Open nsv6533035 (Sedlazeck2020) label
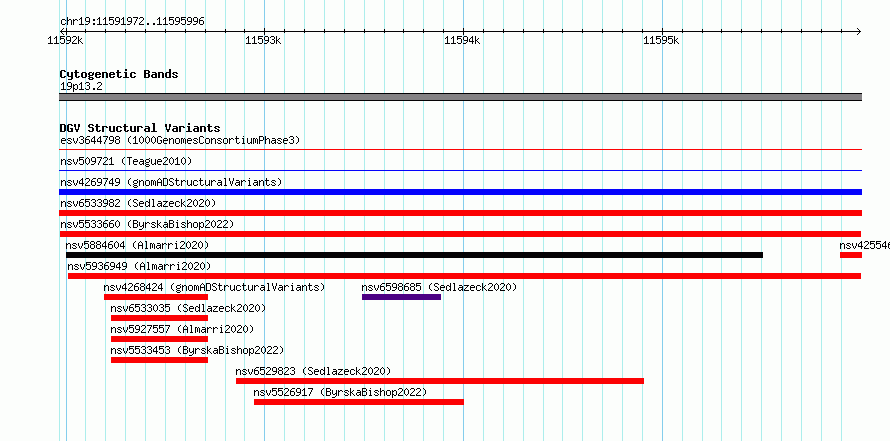Image resolution: width=890 pixels, height=441 pixels. [x=188, y=308]
